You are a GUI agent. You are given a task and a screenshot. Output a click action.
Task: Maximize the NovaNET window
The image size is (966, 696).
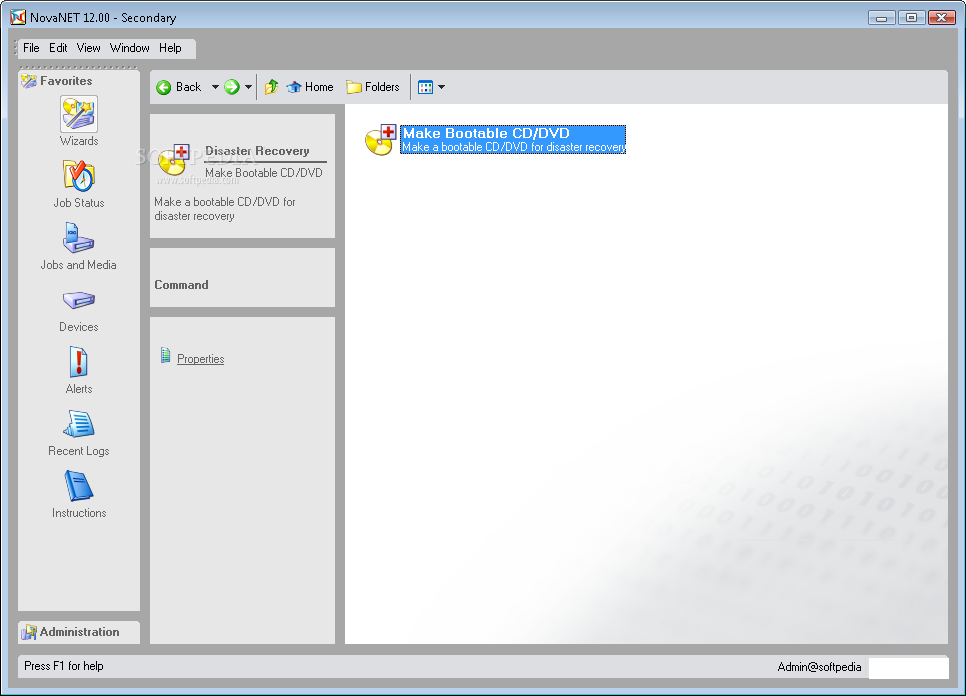click(x=911, y=18)
